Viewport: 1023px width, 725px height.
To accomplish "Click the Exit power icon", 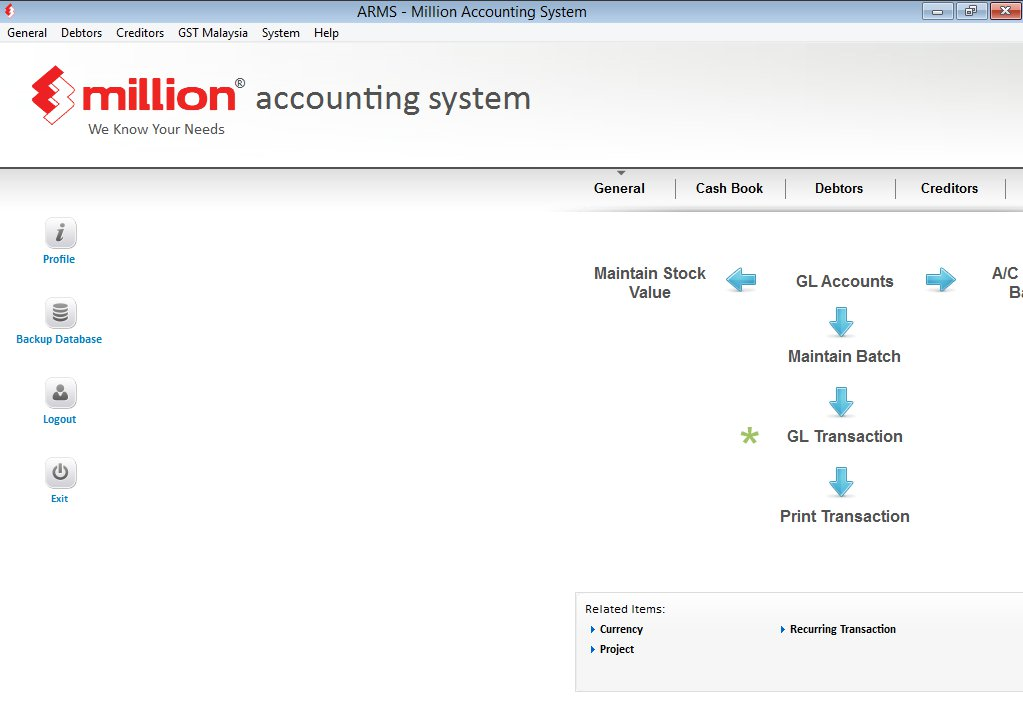I will pyautogui.click(x=60, y=472).
